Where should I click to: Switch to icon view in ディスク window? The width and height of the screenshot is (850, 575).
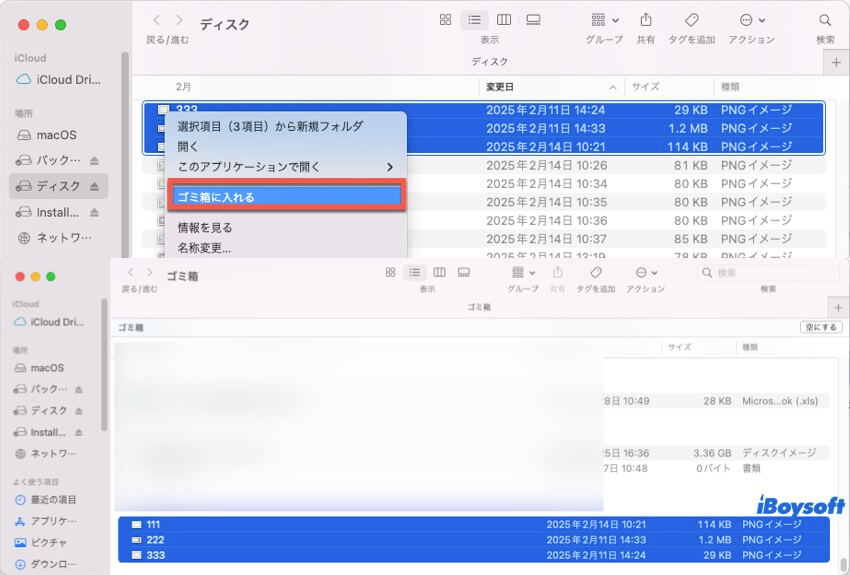click(x=445, y=20)
